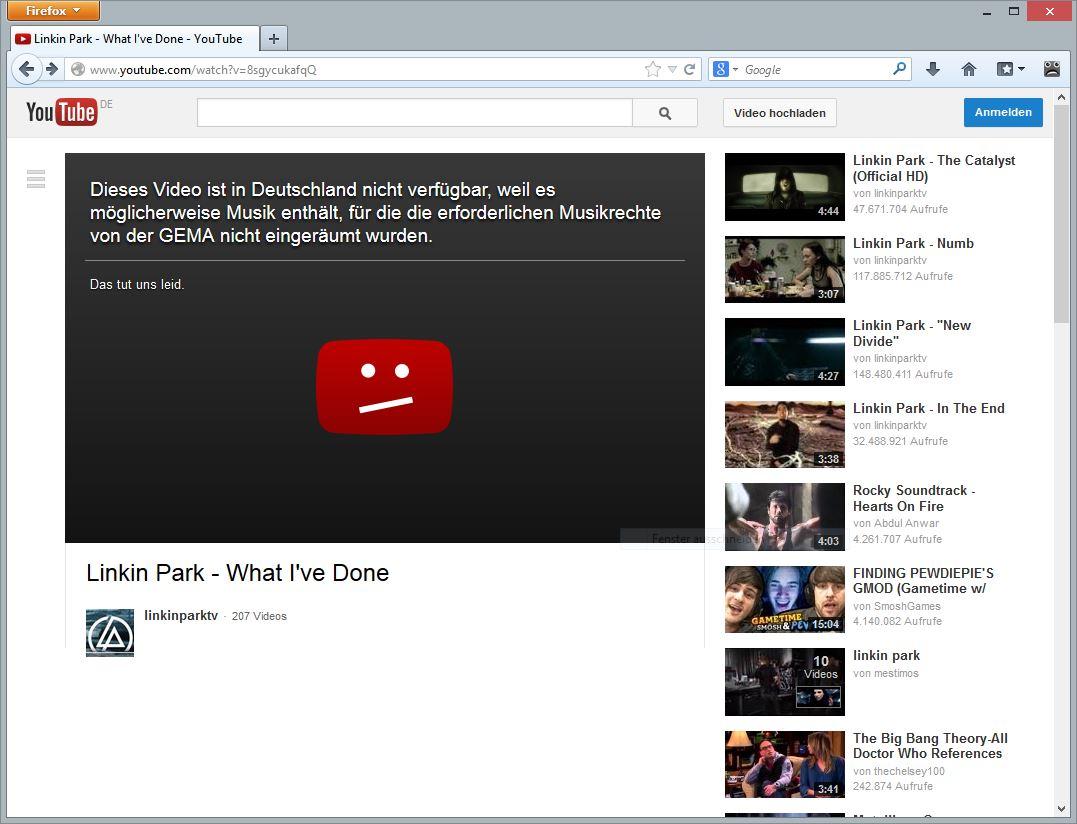Open the YouTube guide hamburger menu
This screenshot has height=824, width=1077.
(x=36, y=179)
